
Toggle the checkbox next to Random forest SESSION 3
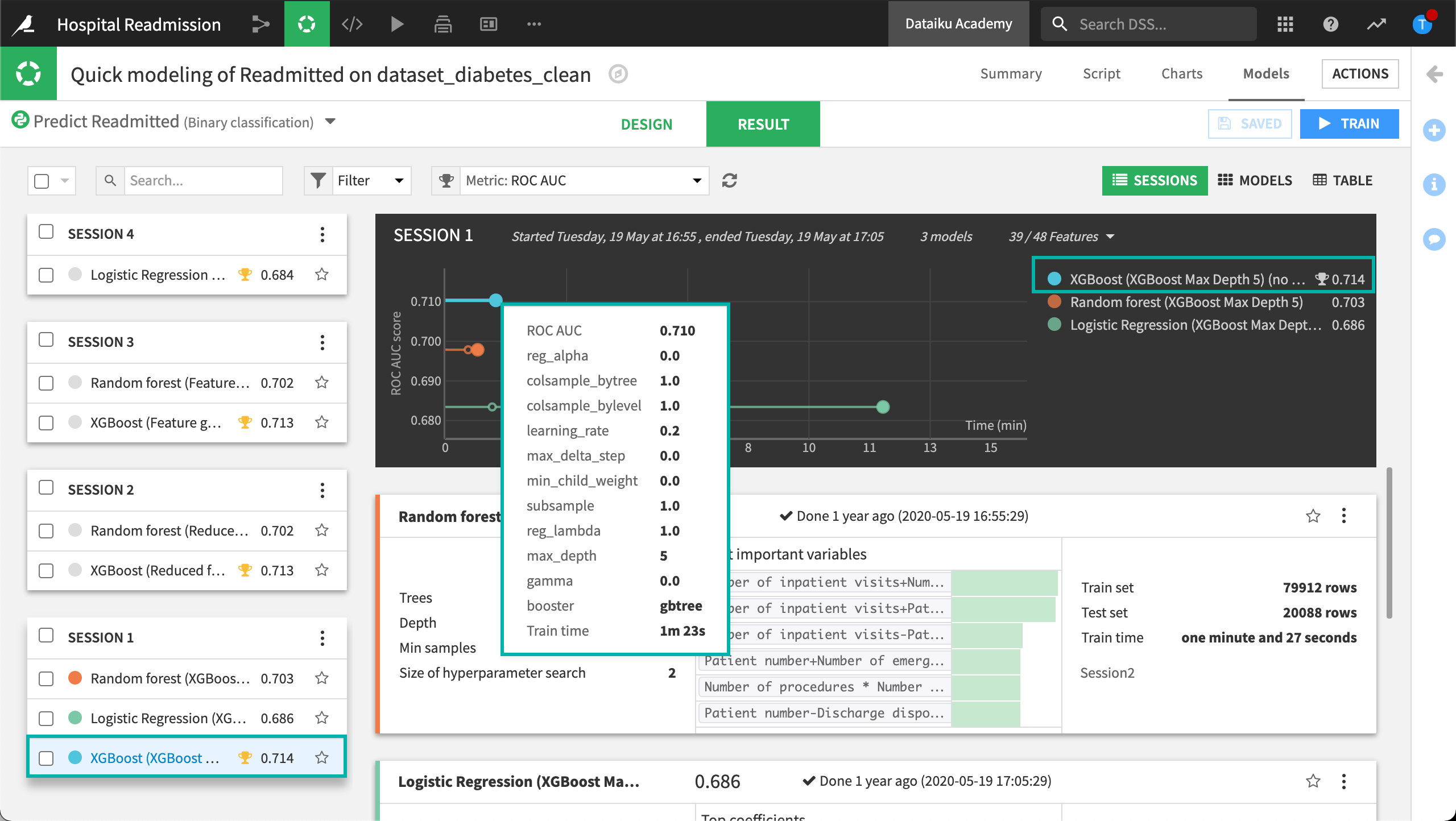pyautogui.click(x=47, y=381)
